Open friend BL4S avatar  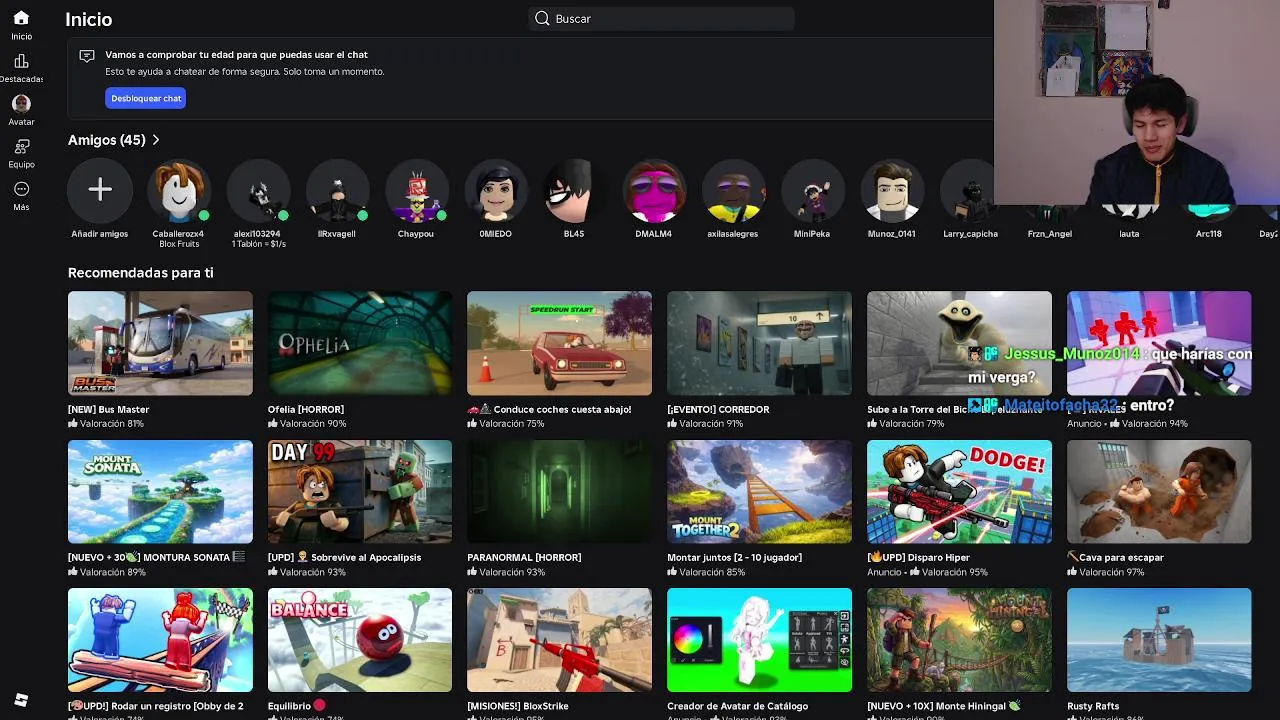(574, 190)
